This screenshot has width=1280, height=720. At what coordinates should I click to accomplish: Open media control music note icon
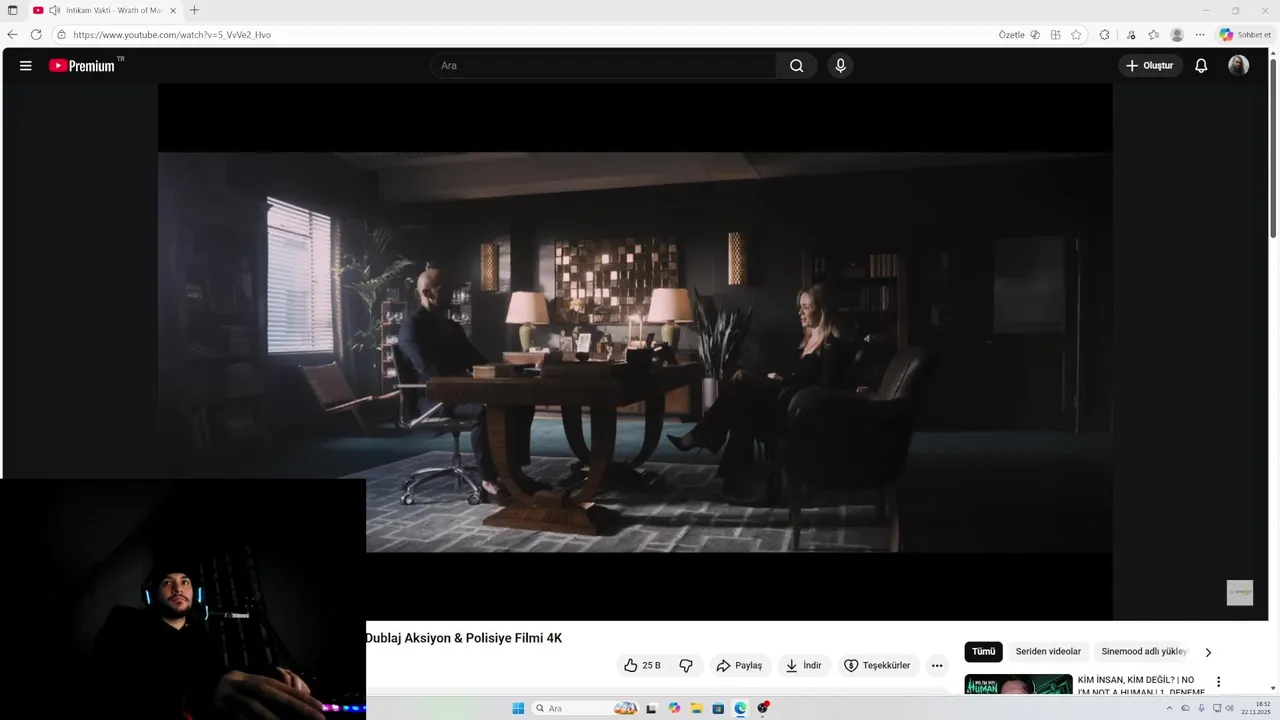click(1131, 35)
